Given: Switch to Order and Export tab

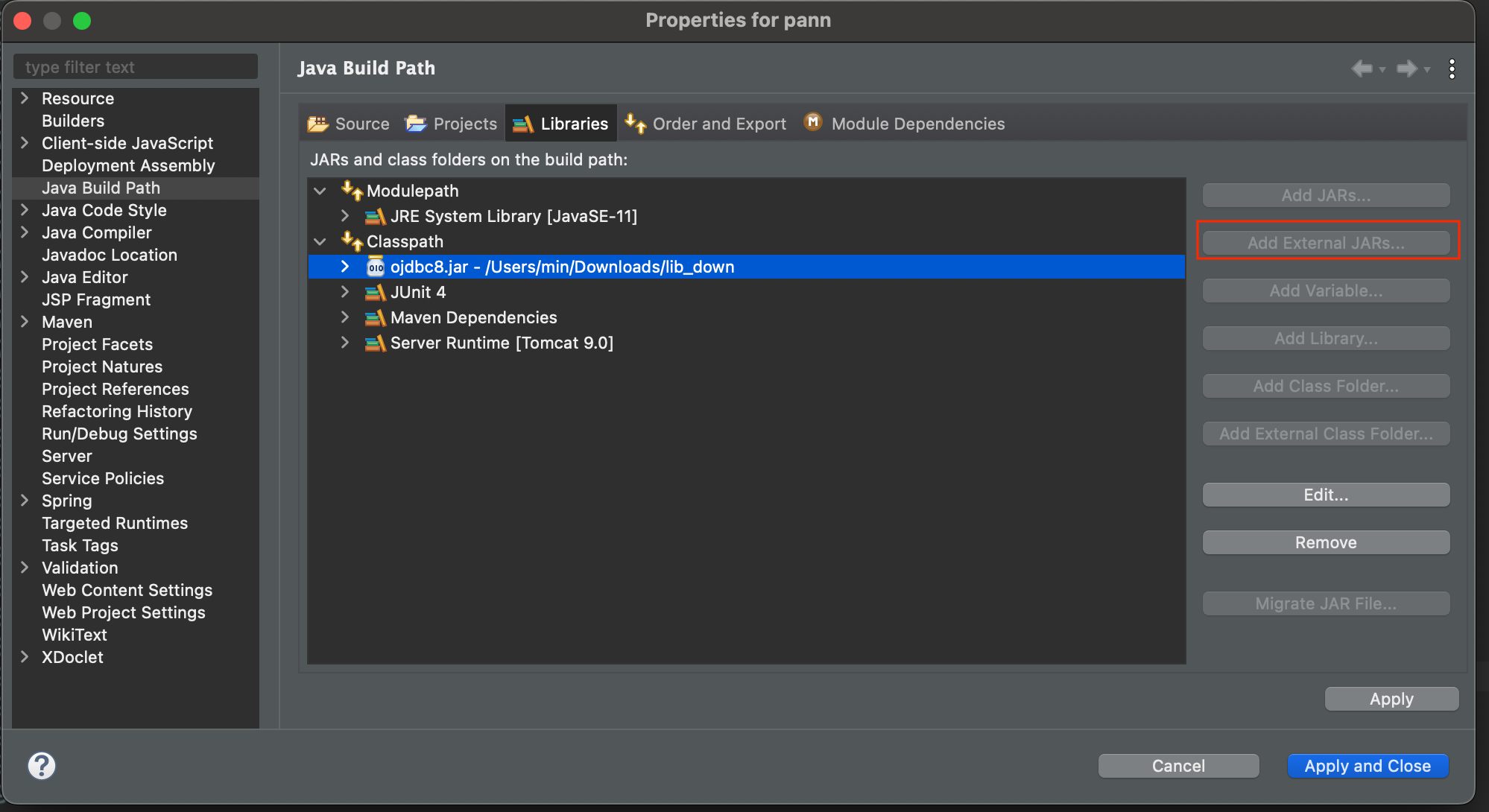Looking at the screenshot, I should (x=706, y=124).
